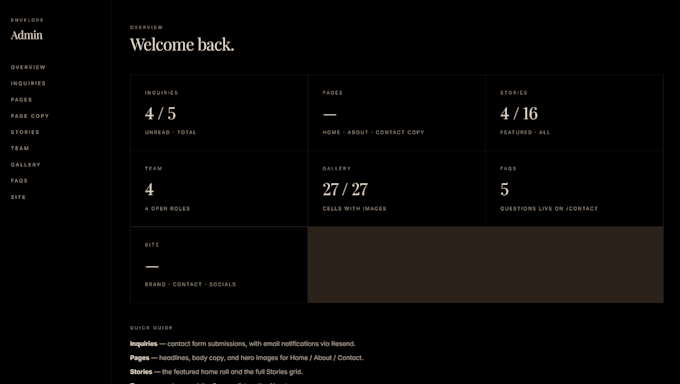The height and width of the screenshot is (384, 680).
Task: Navigate to Team in sidebar
Action: pos(20,148)
